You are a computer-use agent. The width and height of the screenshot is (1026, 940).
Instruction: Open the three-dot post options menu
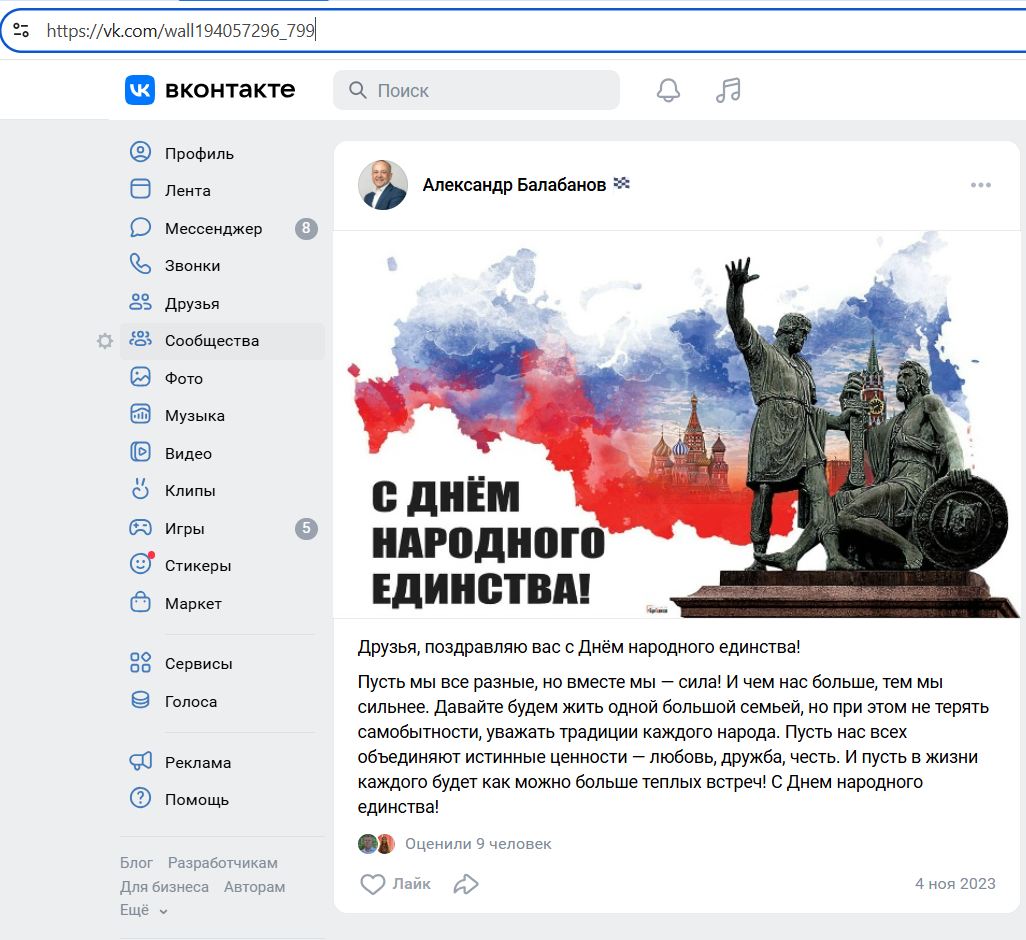(x=980, y=185)
